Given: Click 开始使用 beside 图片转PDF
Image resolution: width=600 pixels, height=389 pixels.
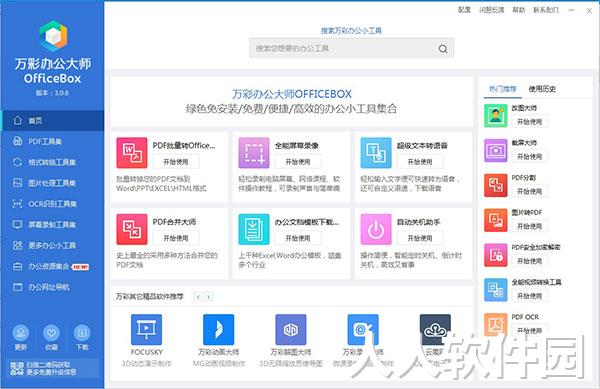Looking at the screenshot, I should (530, 226).
